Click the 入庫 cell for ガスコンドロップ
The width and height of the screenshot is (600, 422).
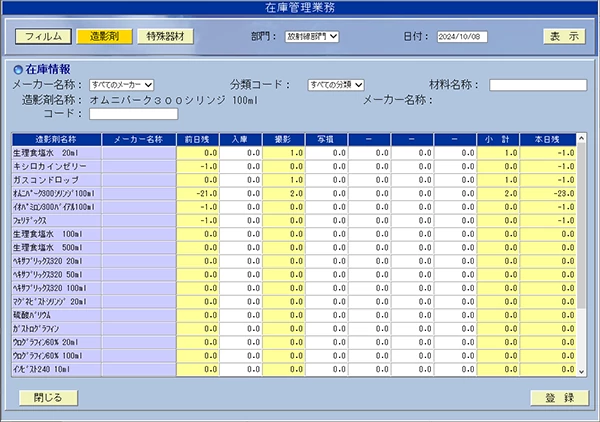pos(241,180)
